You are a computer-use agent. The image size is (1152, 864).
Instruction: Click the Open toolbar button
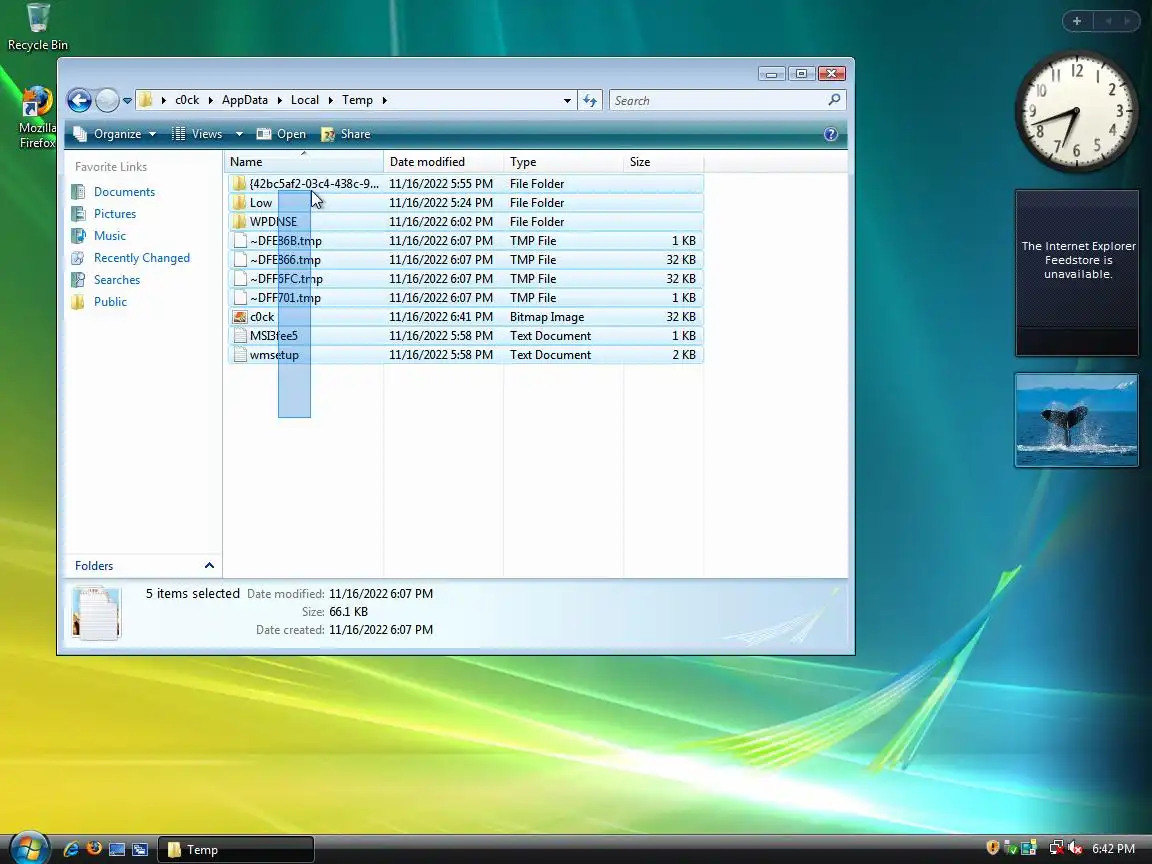click(x=281, y=134)
